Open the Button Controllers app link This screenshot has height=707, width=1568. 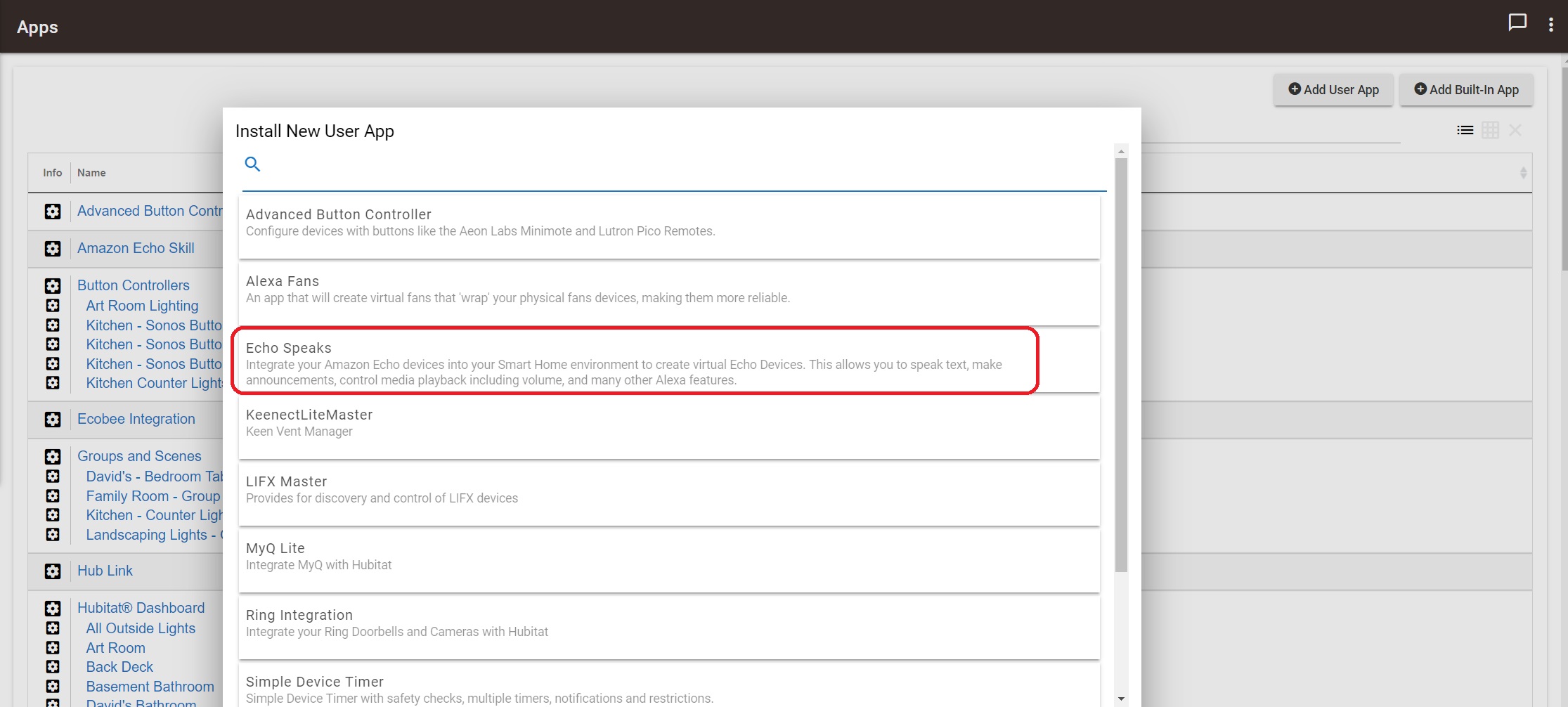coord(134,285)
